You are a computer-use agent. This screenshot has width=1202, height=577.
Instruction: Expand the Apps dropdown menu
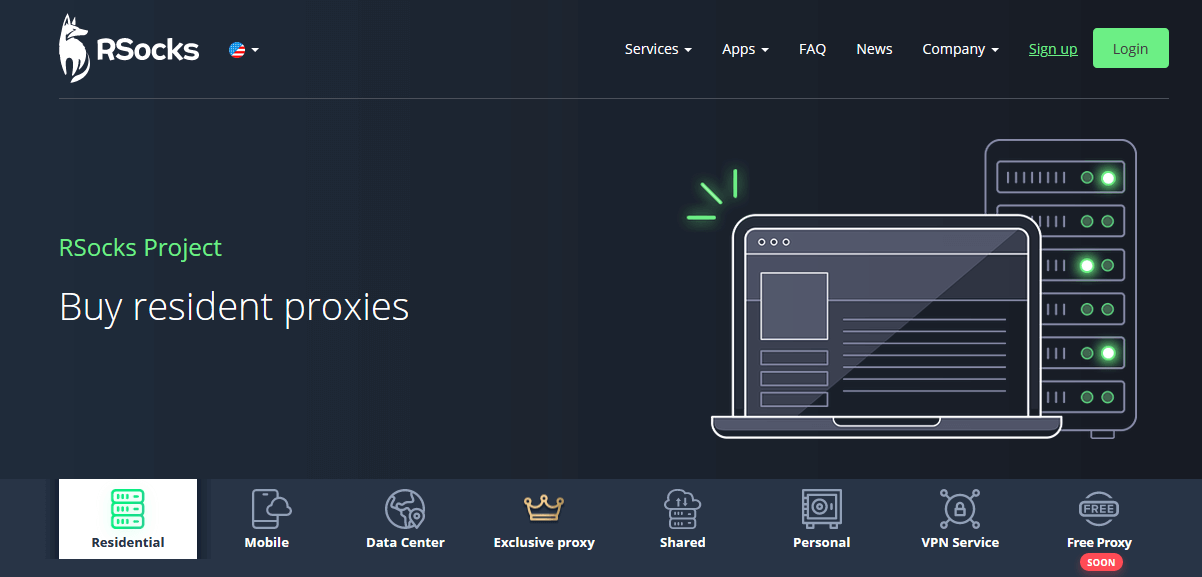coord(745,49)
